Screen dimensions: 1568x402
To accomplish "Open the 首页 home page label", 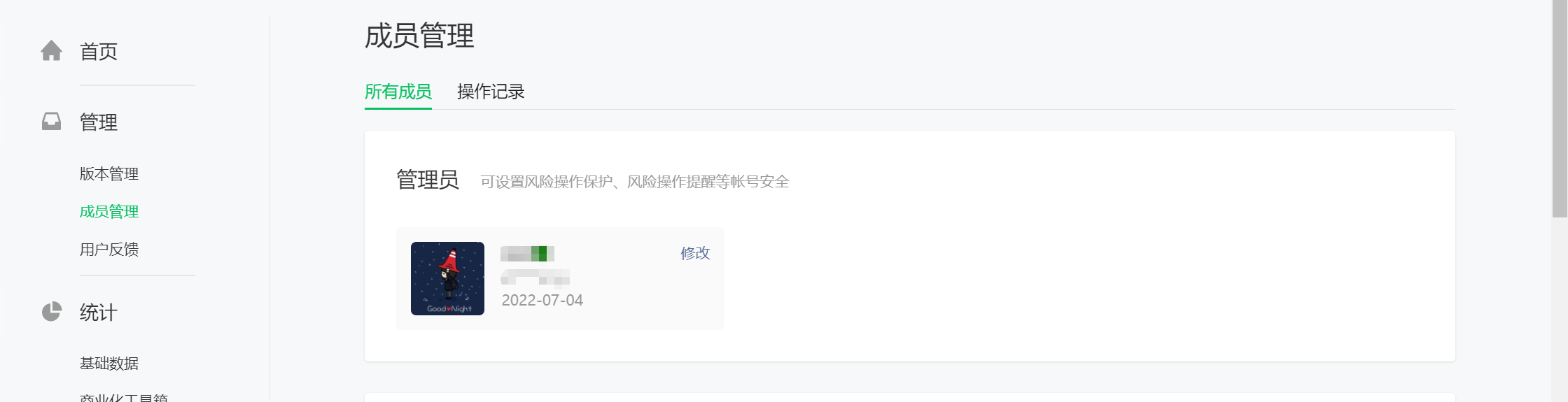I will [x=99, y=52].
